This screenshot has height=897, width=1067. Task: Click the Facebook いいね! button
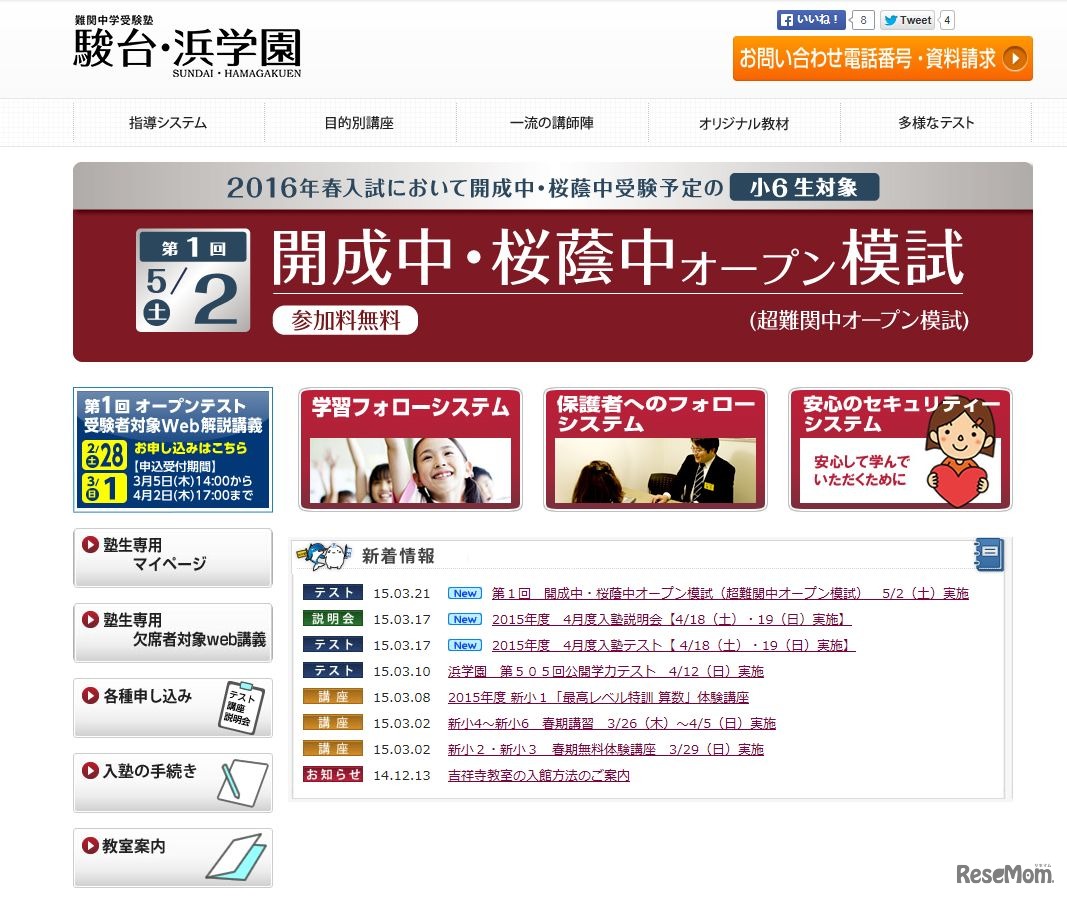pyautogui.click(x=811, y=20)
